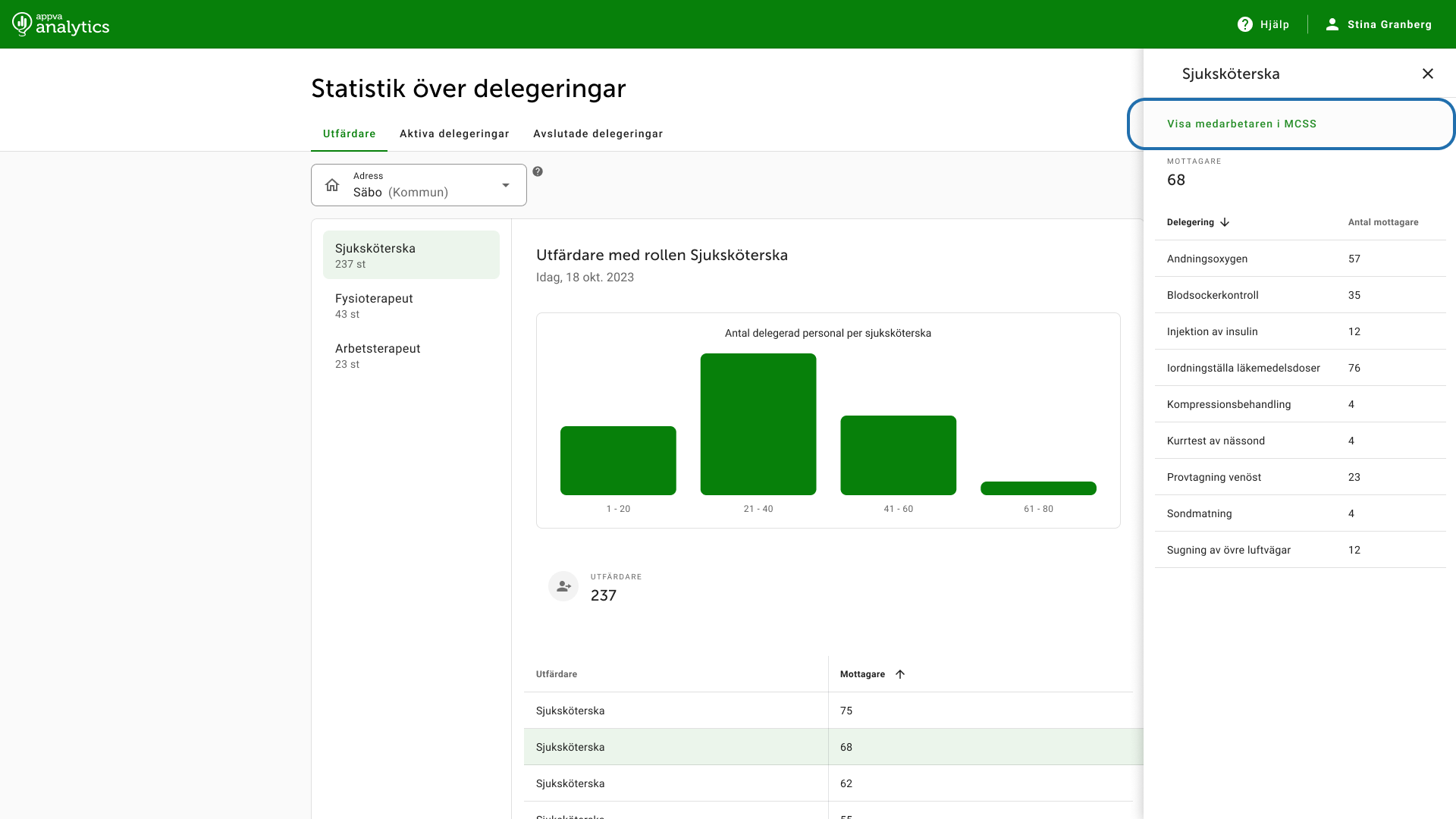Screen dimensions: 1456x819
Task: Click the question mark beside Adress dropdown
Action: (x=538, y=171)
